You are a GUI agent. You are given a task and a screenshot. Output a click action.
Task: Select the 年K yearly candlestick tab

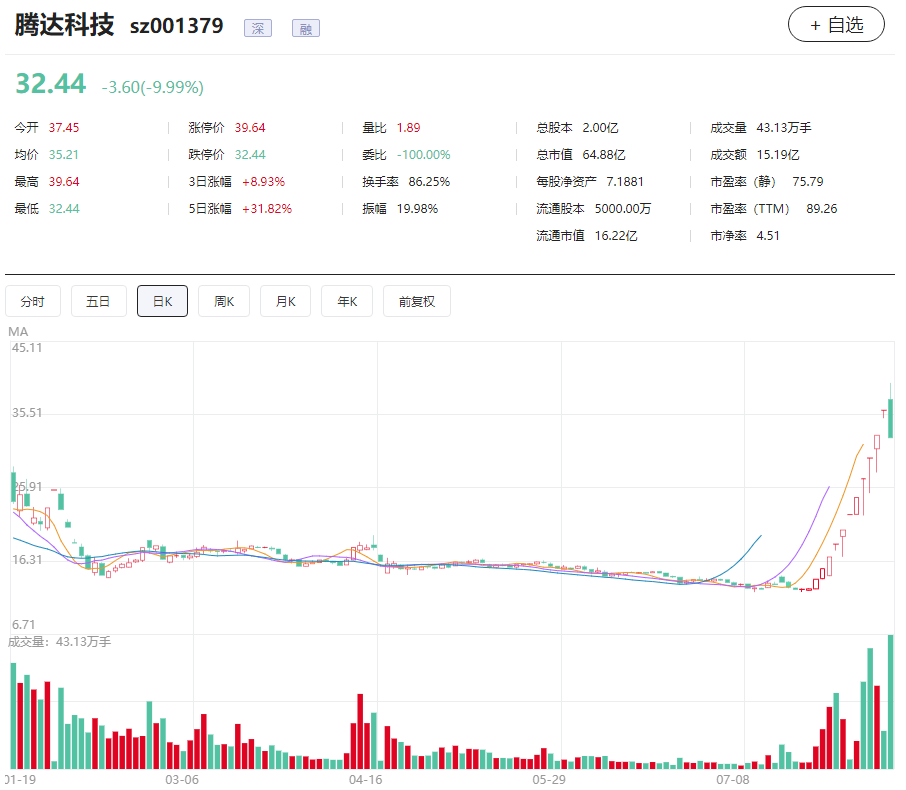click(347, 301)
